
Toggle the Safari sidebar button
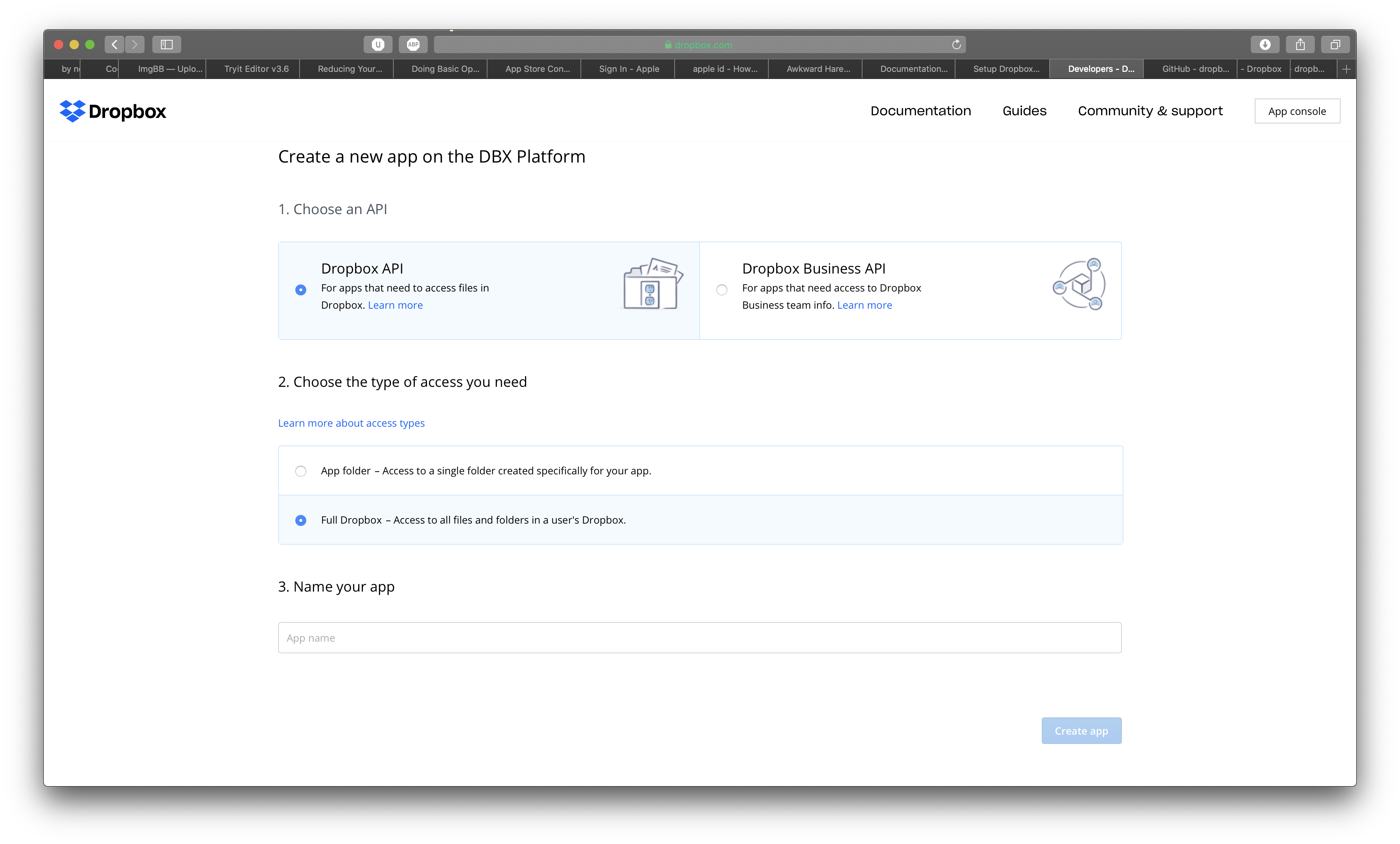[x=166, y=44]
